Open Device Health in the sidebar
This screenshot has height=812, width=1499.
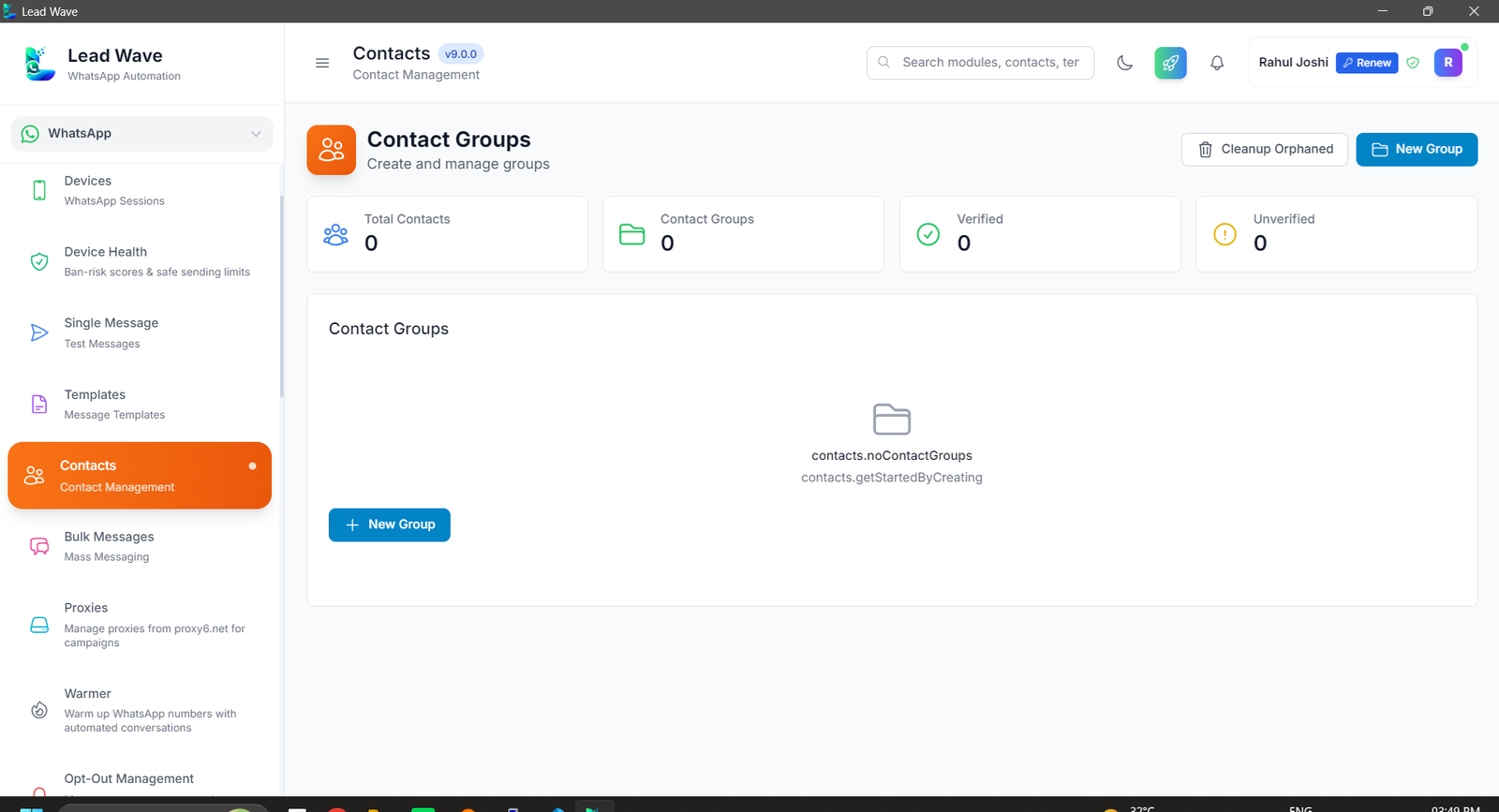[141, 261]
